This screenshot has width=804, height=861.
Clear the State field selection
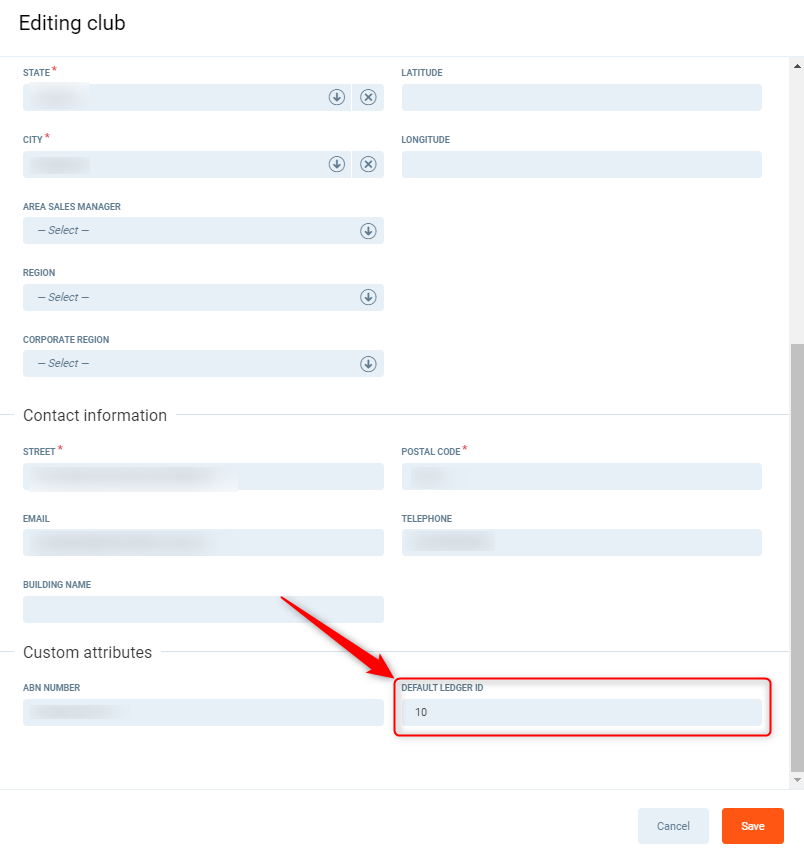click(x=368, y=97)
